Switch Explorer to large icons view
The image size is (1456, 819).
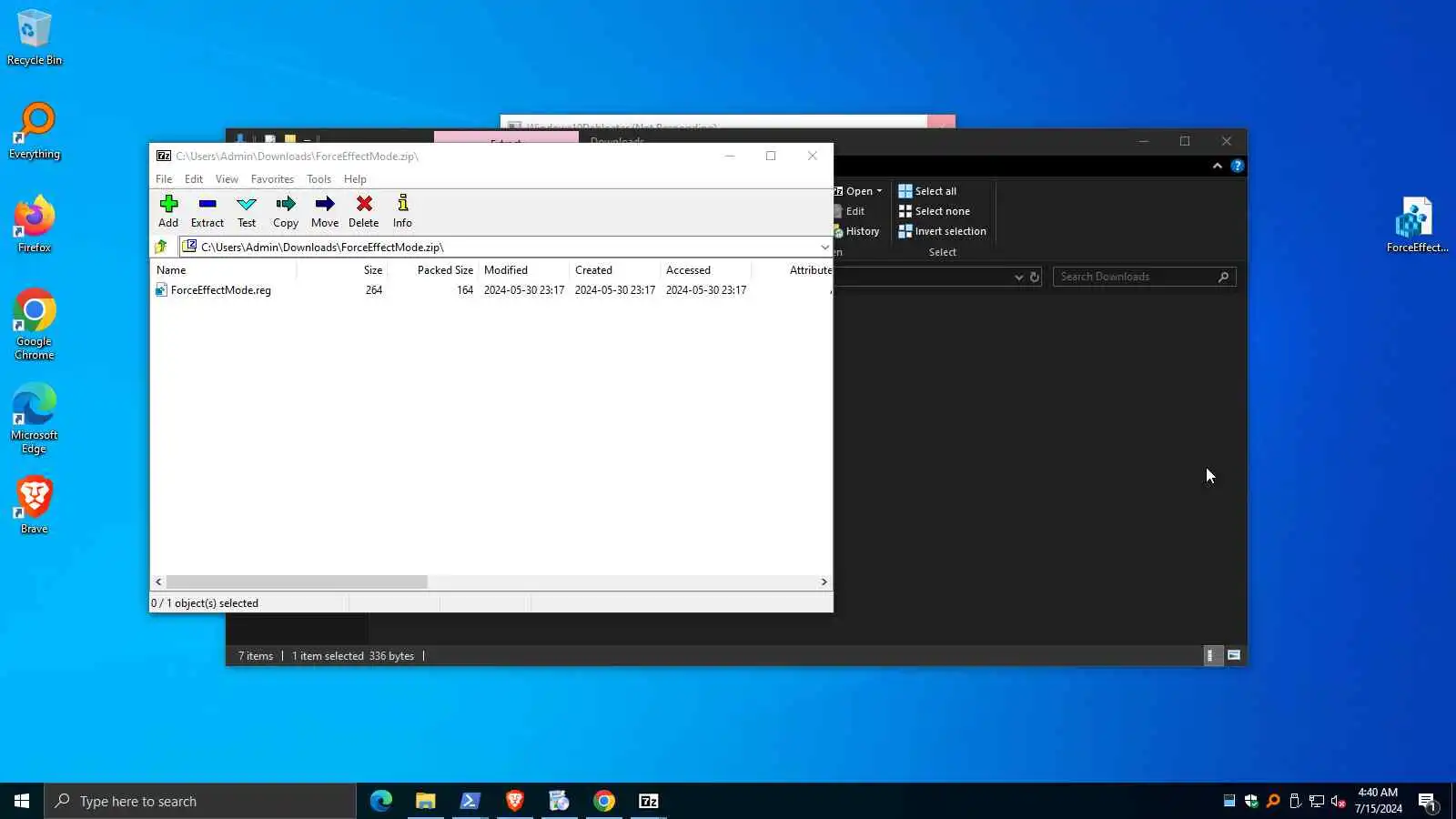coord(1234,655)
